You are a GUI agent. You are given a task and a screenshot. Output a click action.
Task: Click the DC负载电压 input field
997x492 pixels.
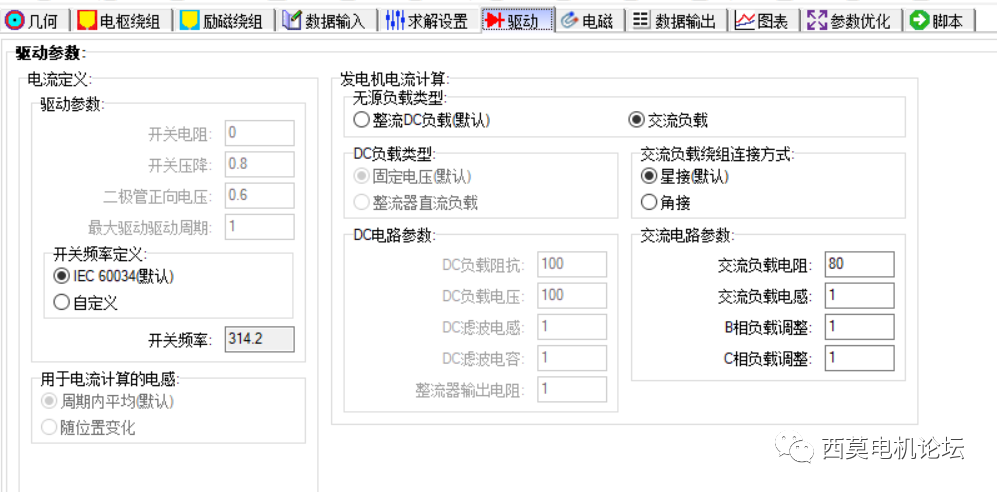point(572,295)
